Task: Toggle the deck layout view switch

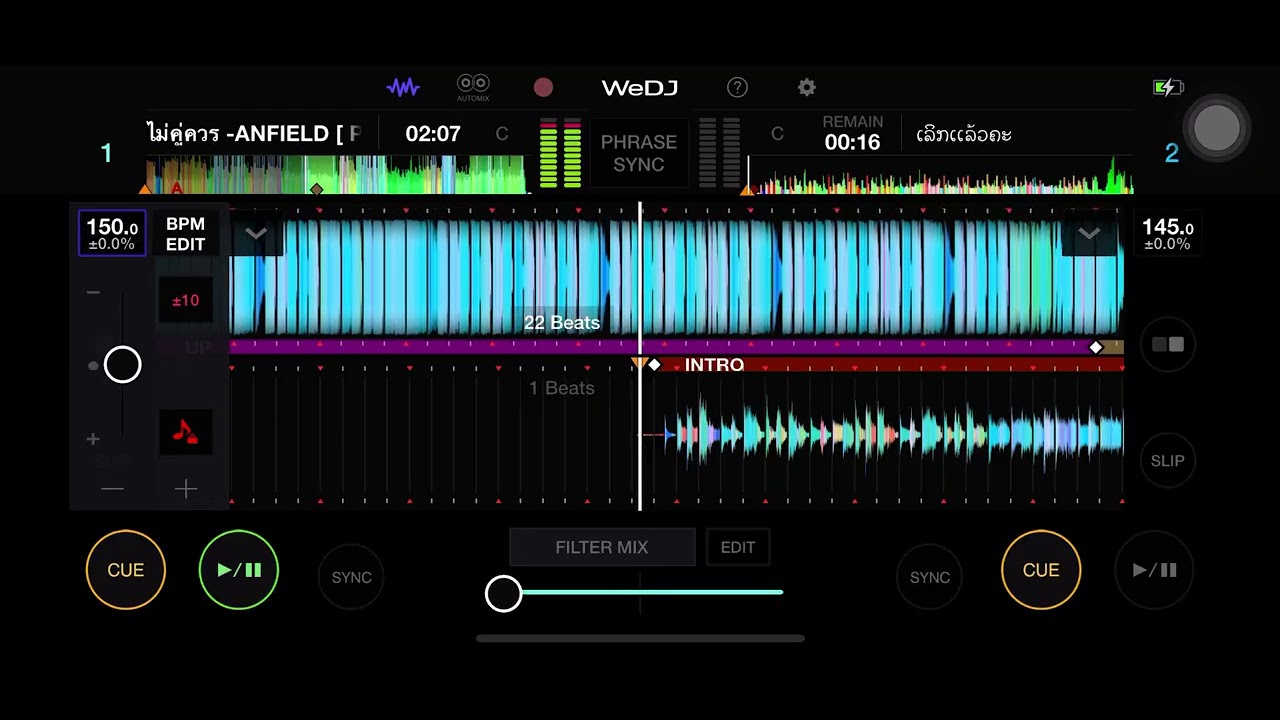Action: coord(1167,345)
